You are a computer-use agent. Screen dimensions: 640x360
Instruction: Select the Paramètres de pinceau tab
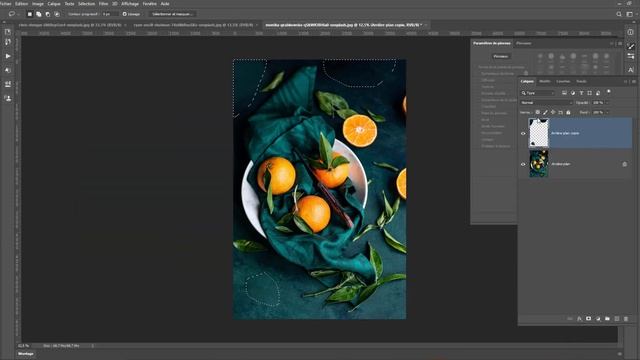click(492, 43)
